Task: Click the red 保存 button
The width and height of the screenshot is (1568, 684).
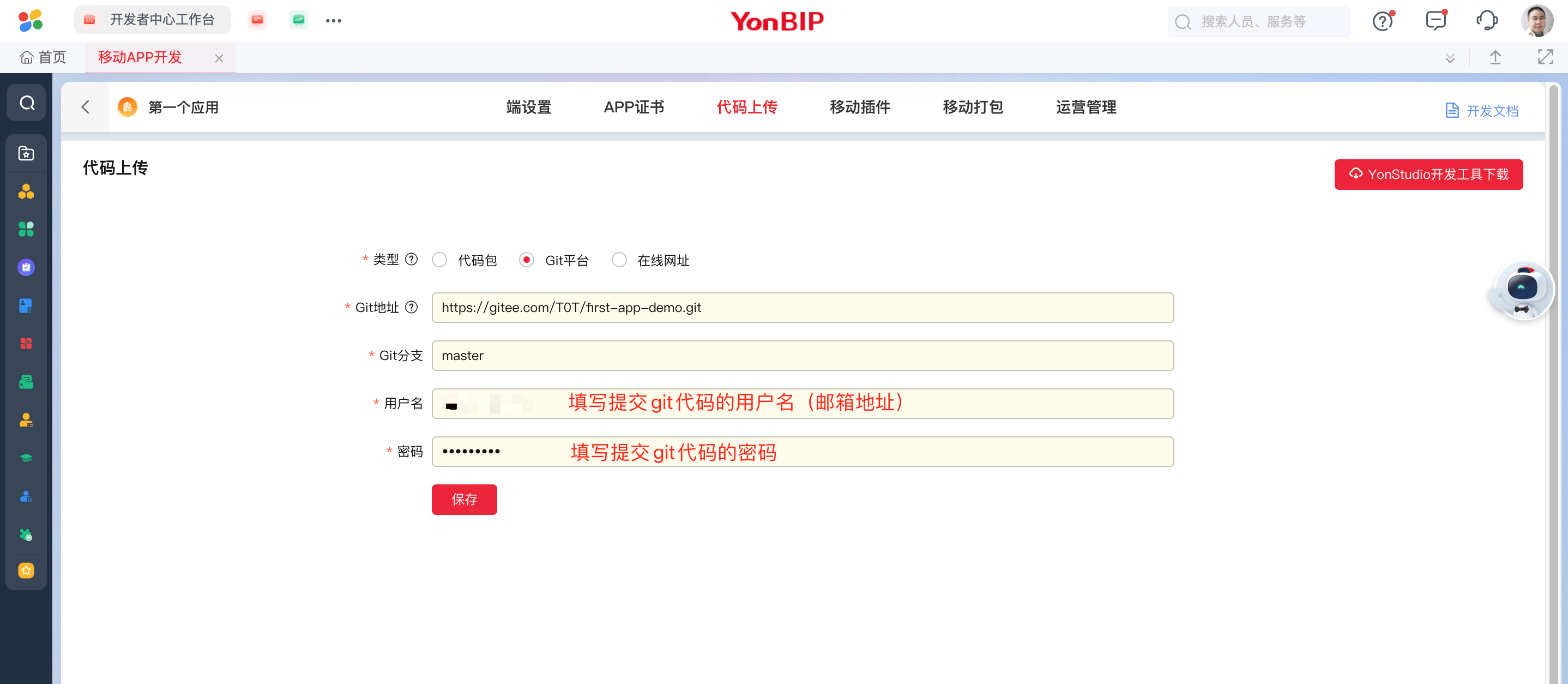Action: pyautogui.click(x=464, y=500)
